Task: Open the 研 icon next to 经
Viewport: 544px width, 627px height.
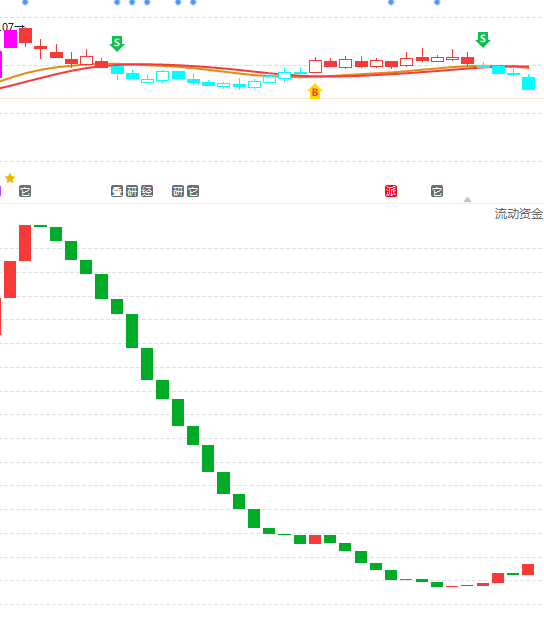Action: coord(132,191)
